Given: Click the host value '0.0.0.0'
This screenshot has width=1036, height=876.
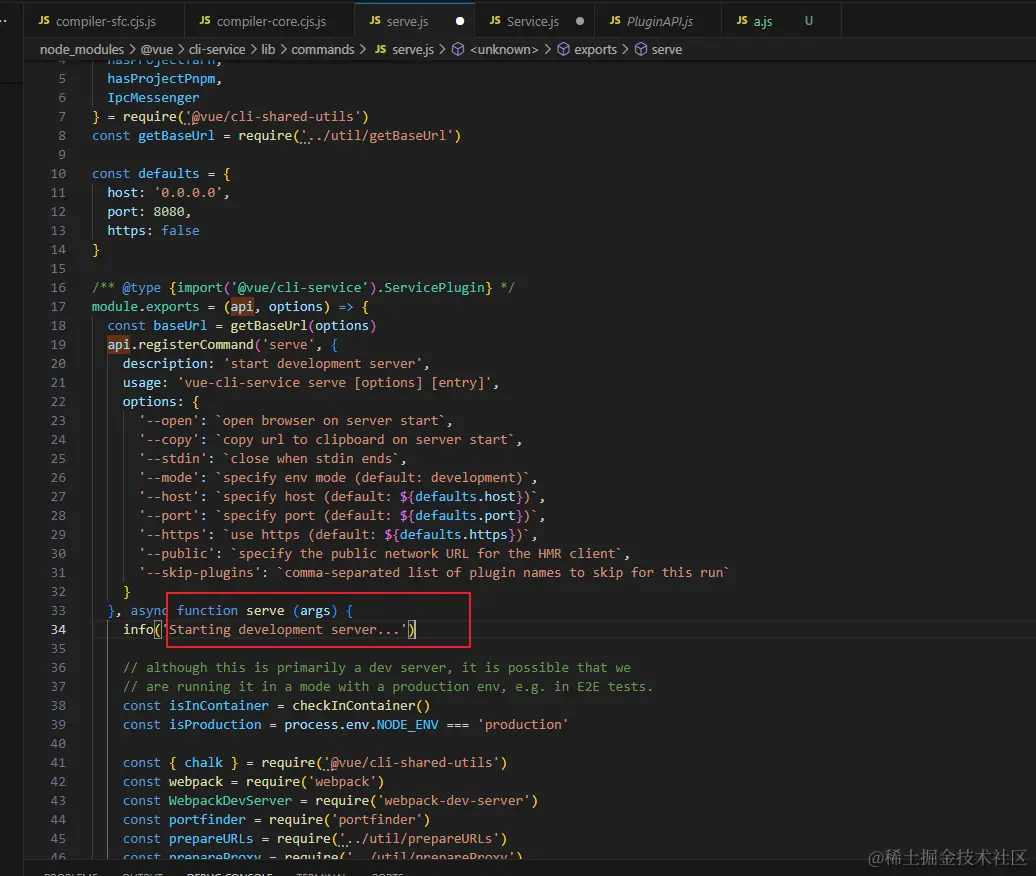Looking at the screenshot, I should pos(188,193).
